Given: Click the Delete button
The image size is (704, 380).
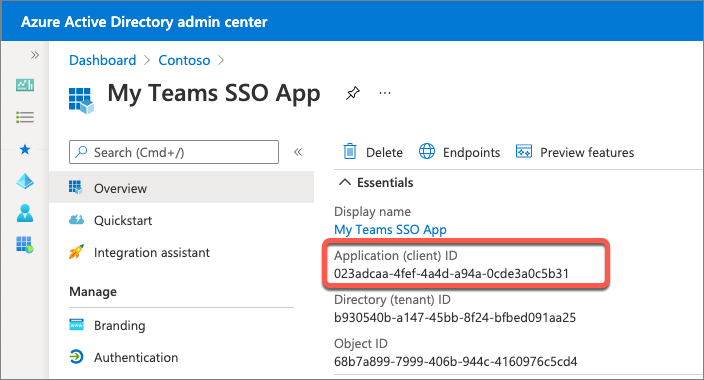Looking at the screenshot, I should (x=373, y=152).
